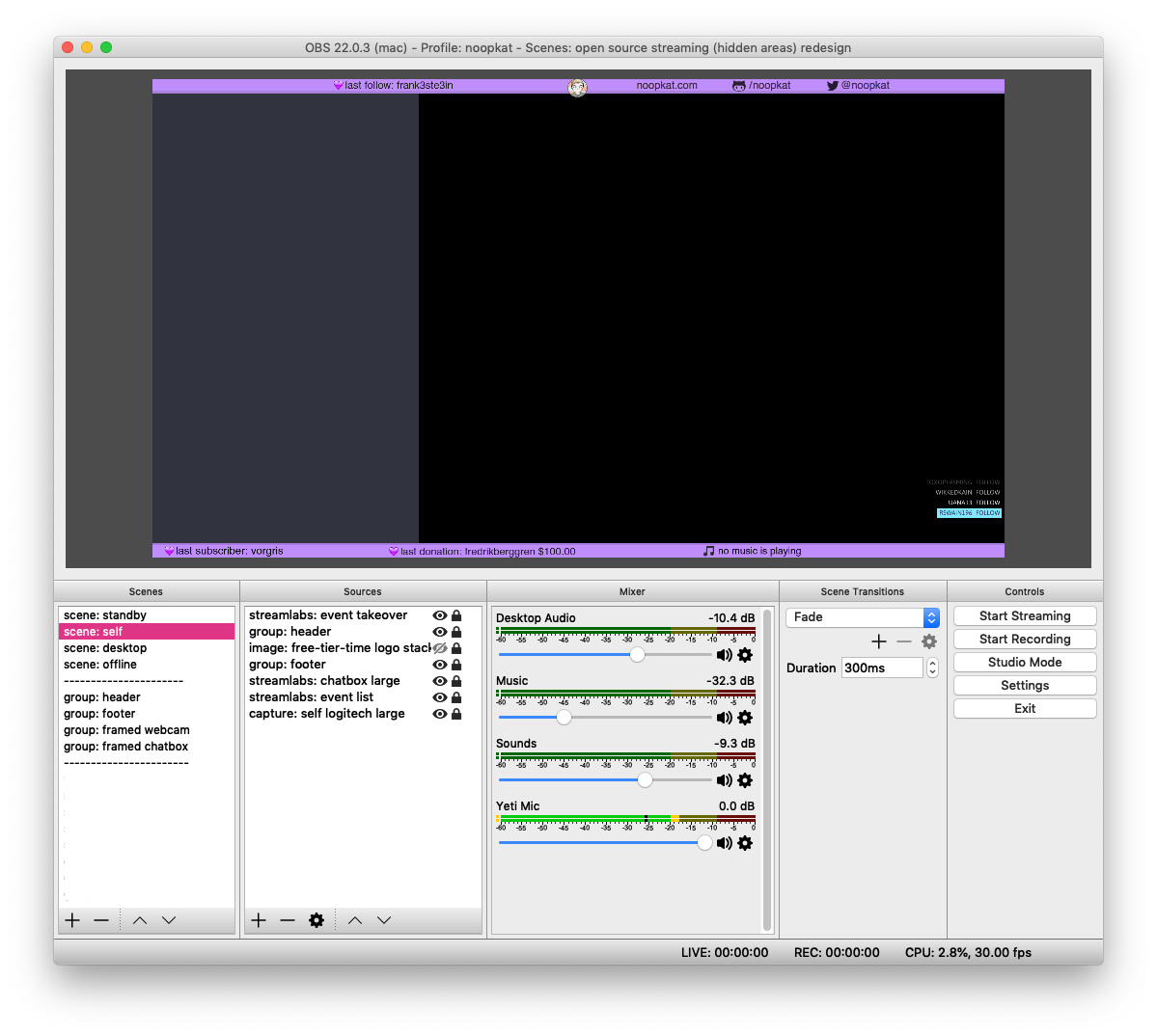Image resolution: width=1157 pixels, height=1036 pixels.
Task: Add a scene transition with plus icon
Action: (879, 641)
